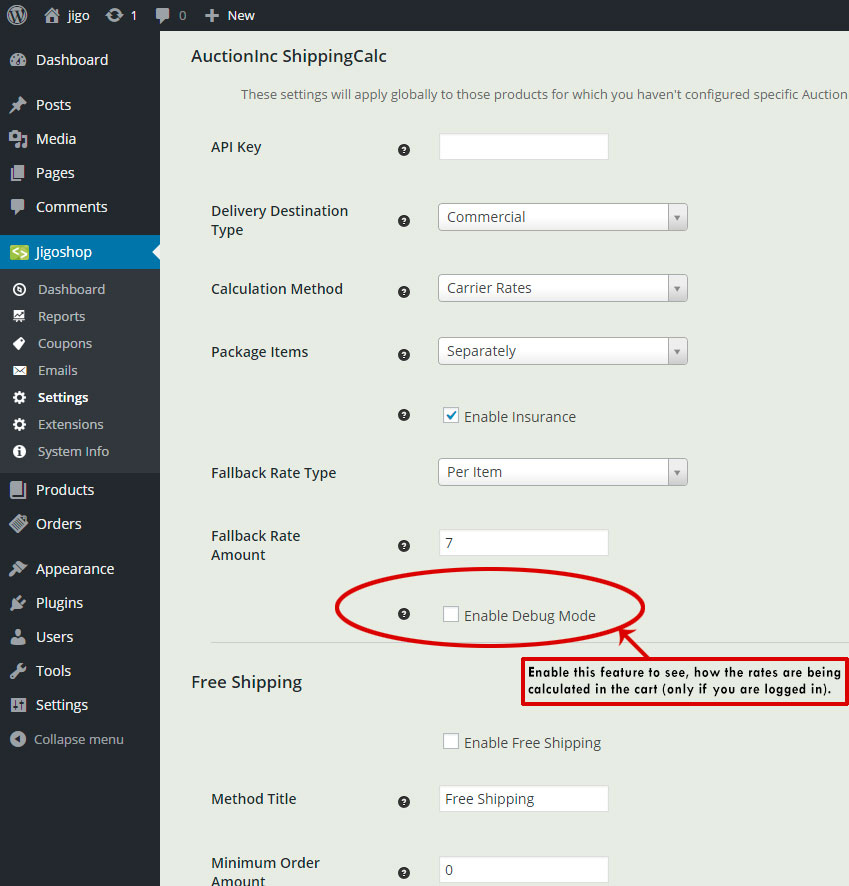Click the help icon next to API Key
849x886 pixels.
click(404, 149)
